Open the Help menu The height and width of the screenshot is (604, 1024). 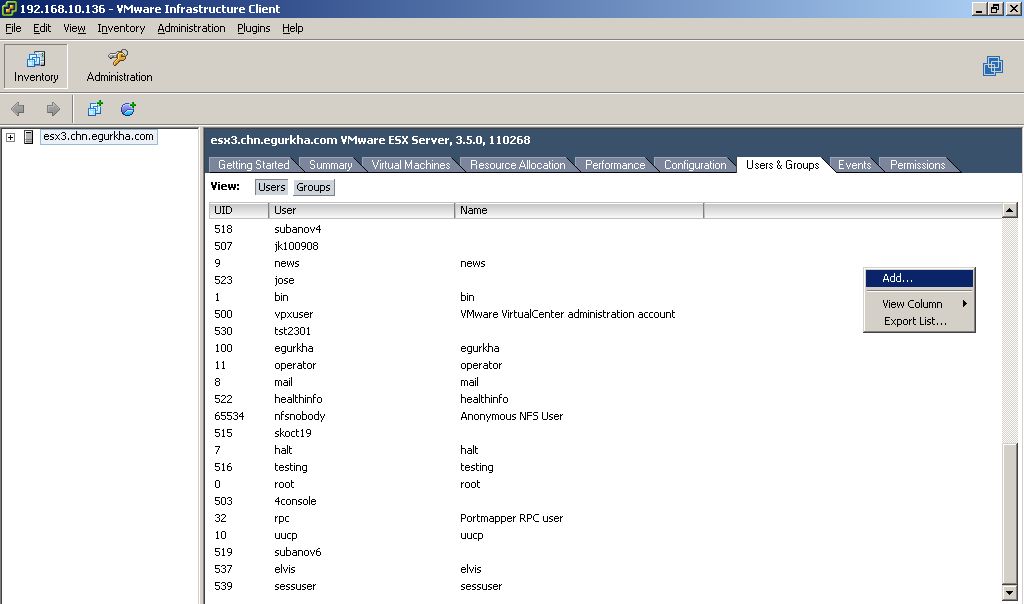coord(293,28)
